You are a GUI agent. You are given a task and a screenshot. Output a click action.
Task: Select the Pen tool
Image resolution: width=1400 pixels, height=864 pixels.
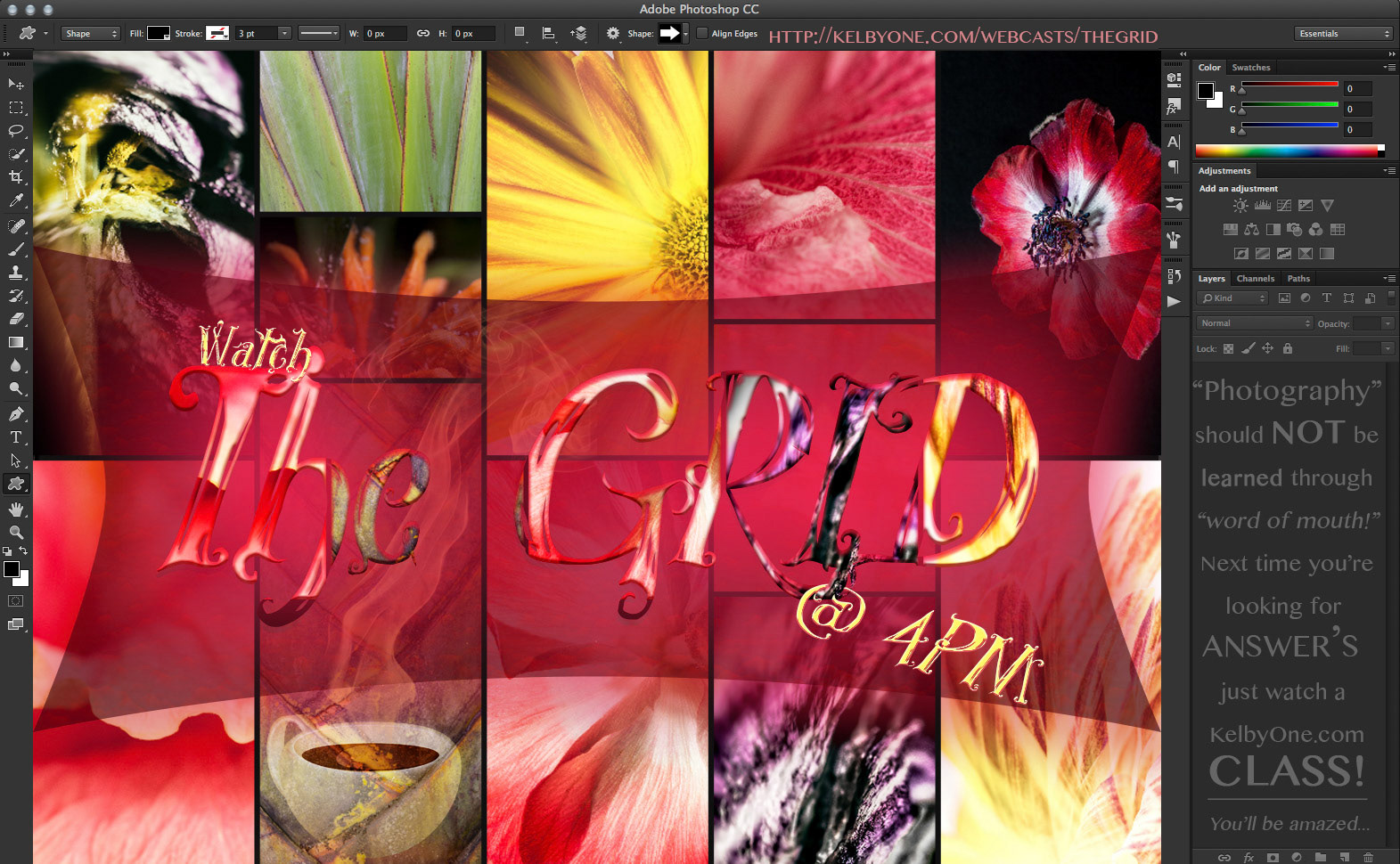coord(16,414)
